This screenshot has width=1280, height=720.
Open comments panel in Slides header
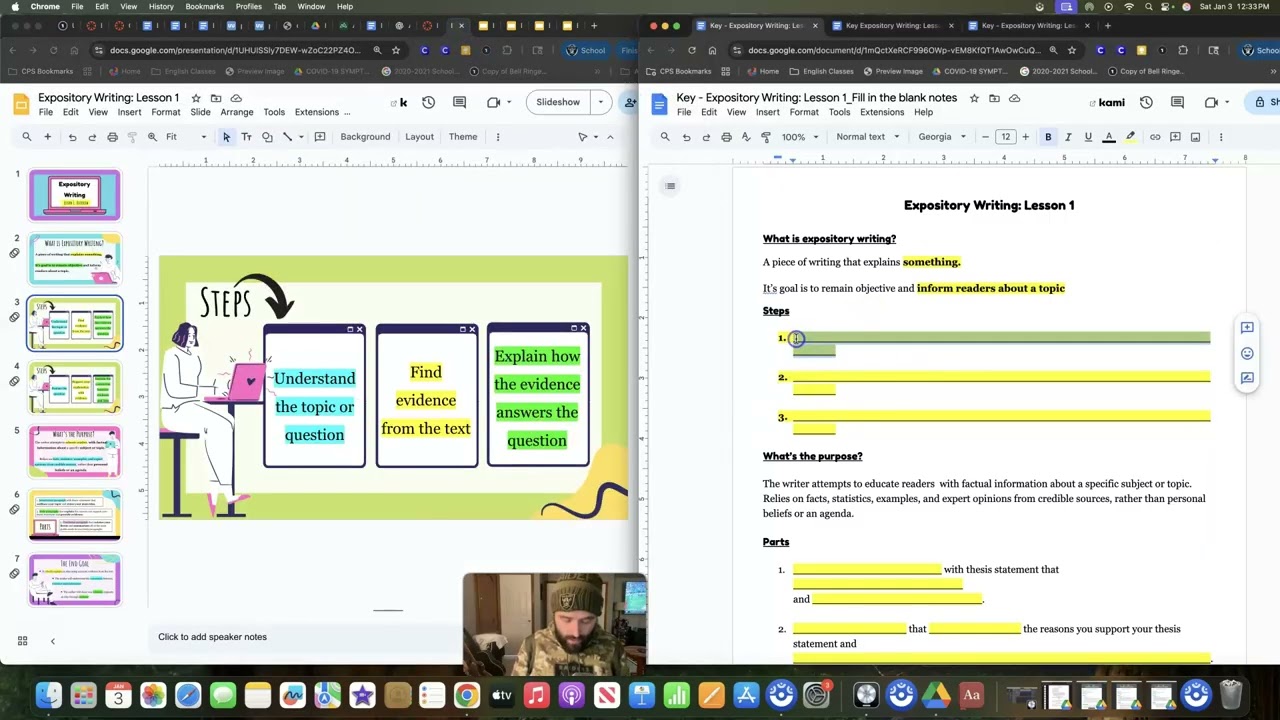pos(459,102)
